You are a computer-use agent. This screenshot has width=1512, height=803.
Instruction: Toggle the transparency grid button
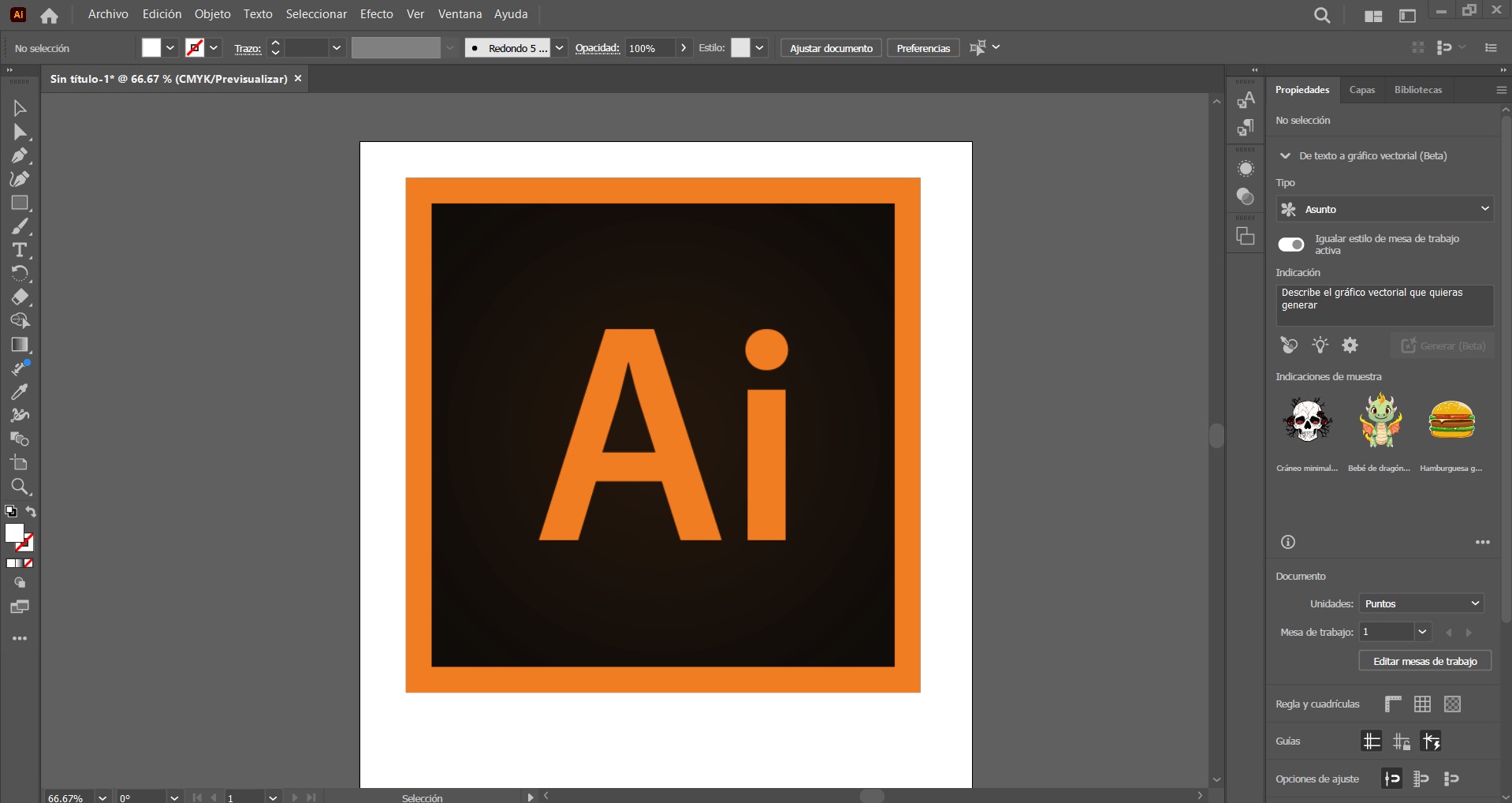[1453, 704]
